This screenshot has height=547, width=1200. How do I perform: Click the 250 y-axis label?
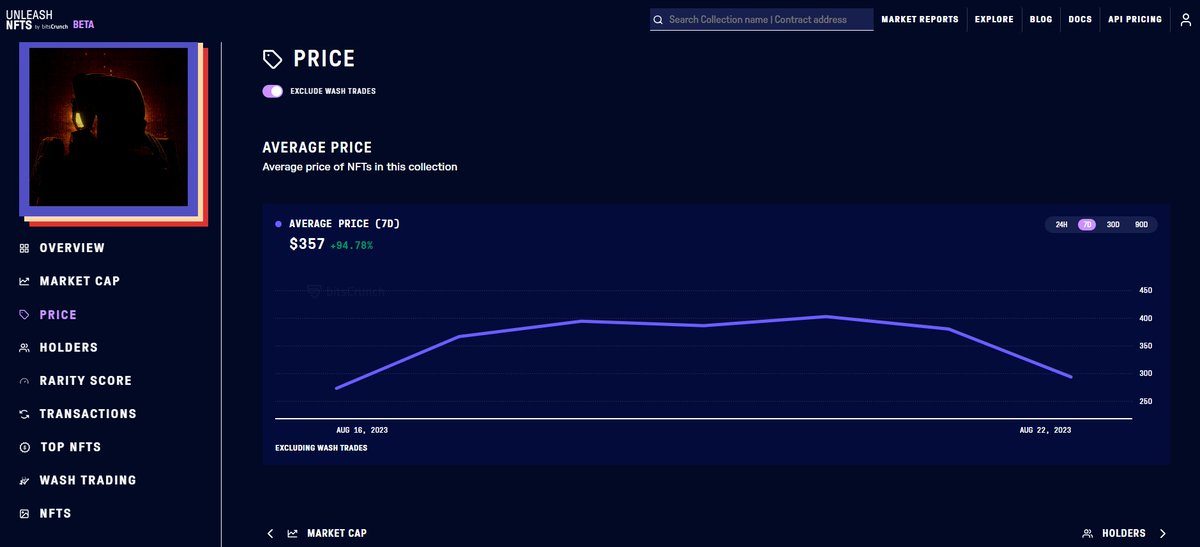[x=1146, y=402]
